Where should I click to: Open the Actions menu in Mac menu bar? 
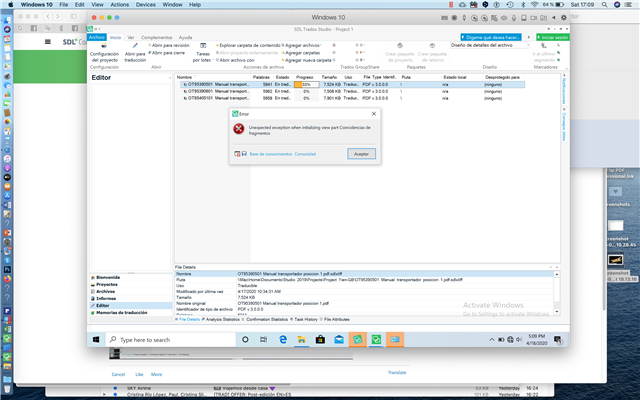click(x=119, y=4)
